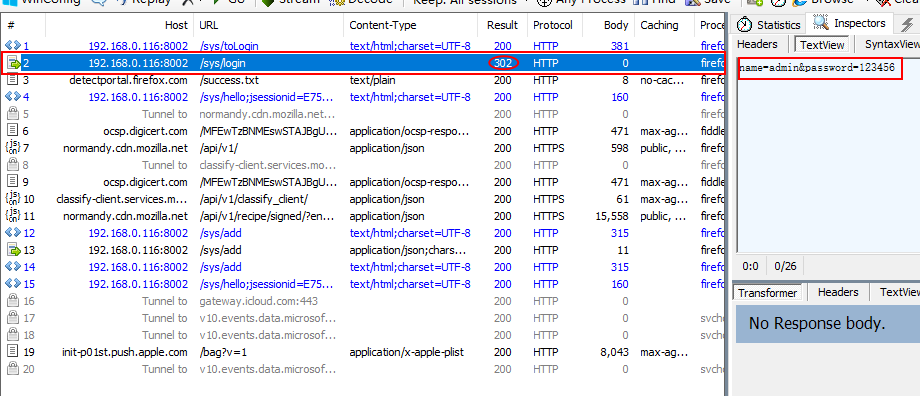Select session 9 ocsp.digicert.com row
This screenshot has width=920, height=396.
point(363,182)
